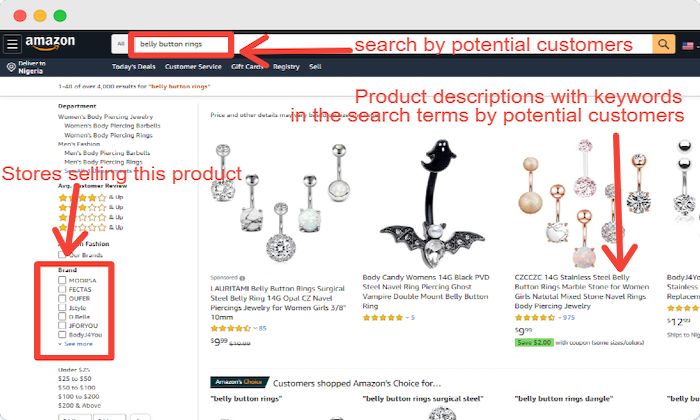The width and height of the screenshot is (700, 420).
Task: Open Today's Deals in navigation bar
Action: pyautogui.click(x=133, y=67)
